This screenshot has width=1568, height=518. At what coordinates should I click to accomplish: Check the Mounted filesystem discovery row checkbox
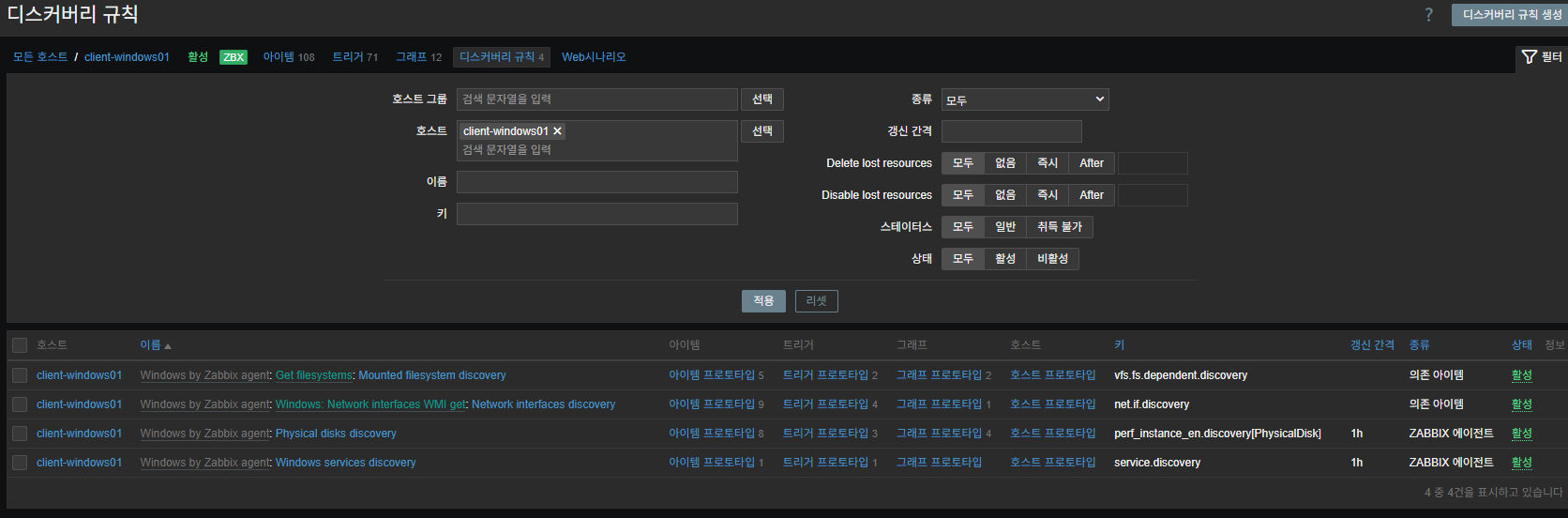[20, 375]
